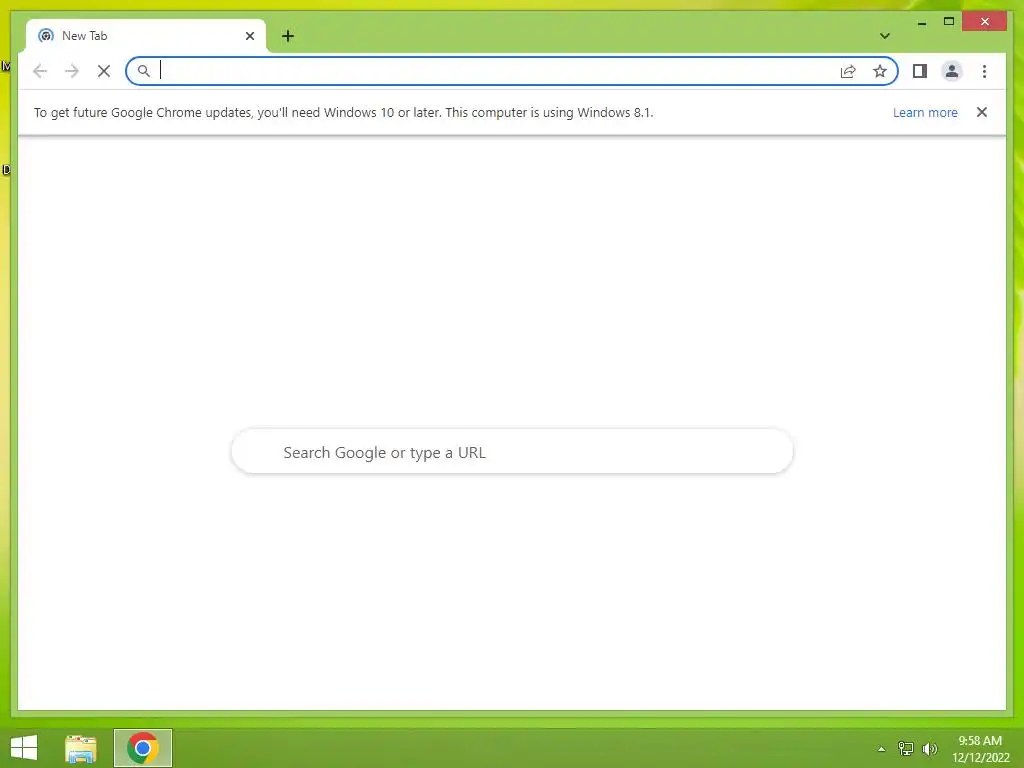Go back to previous page
Viewport: 1024px width, 768px height.
[x=40, y=71]
